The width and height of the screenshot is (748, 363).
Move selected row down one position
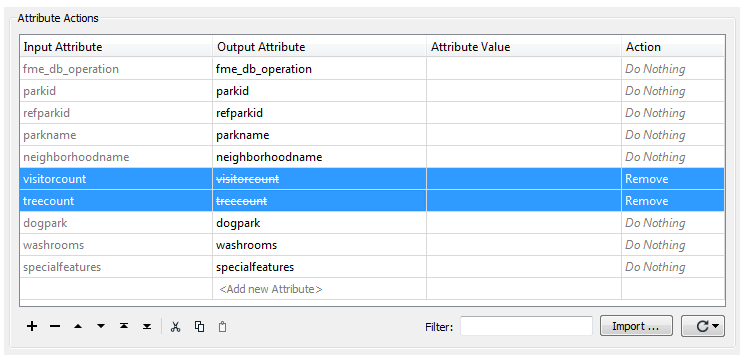[x=101, y=326]
